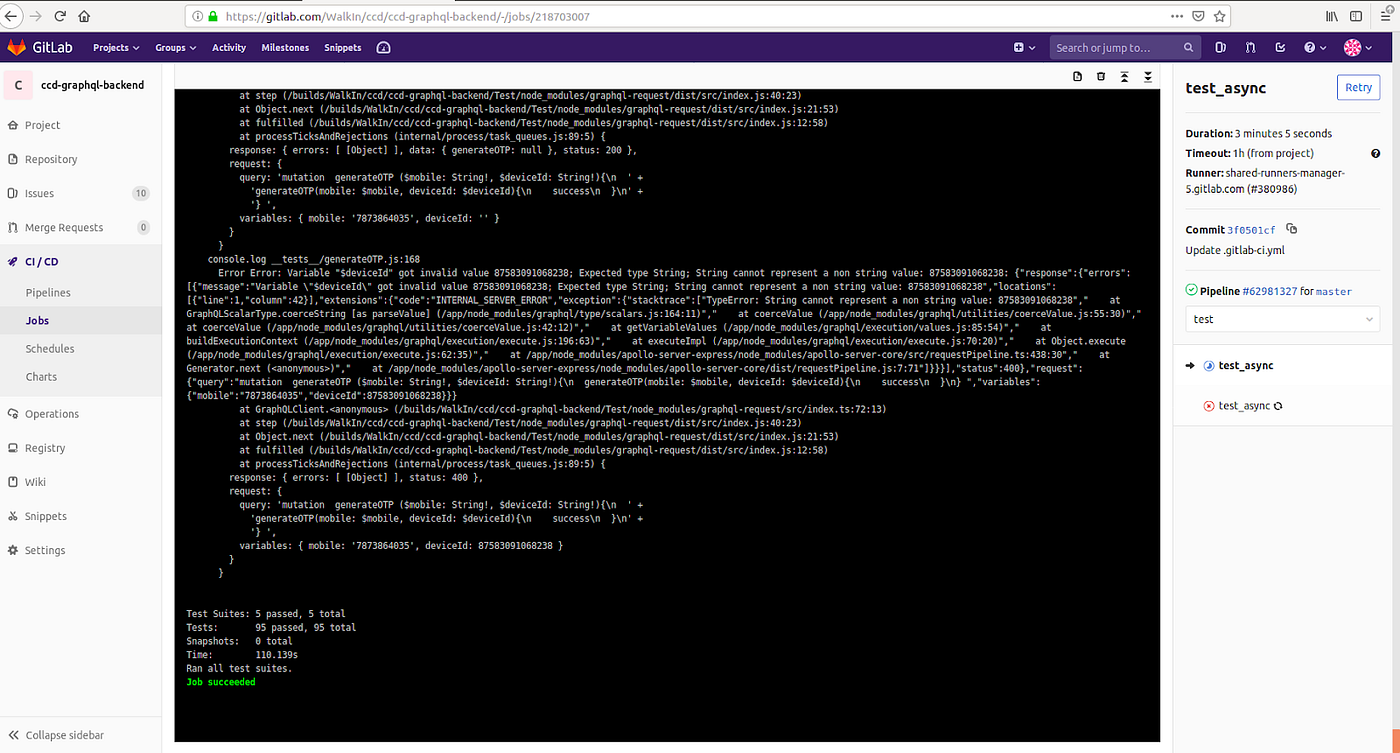Viewport: 1400px width, 753px height.
Task: Bookmark this page using the star icon
Action: 1219,16
